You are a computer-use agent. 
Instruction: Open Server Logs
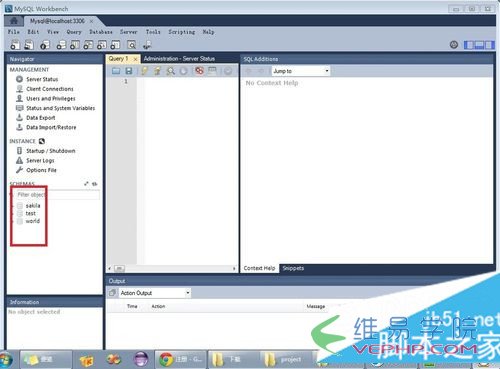pyautogui.click(x=40, y=161)
